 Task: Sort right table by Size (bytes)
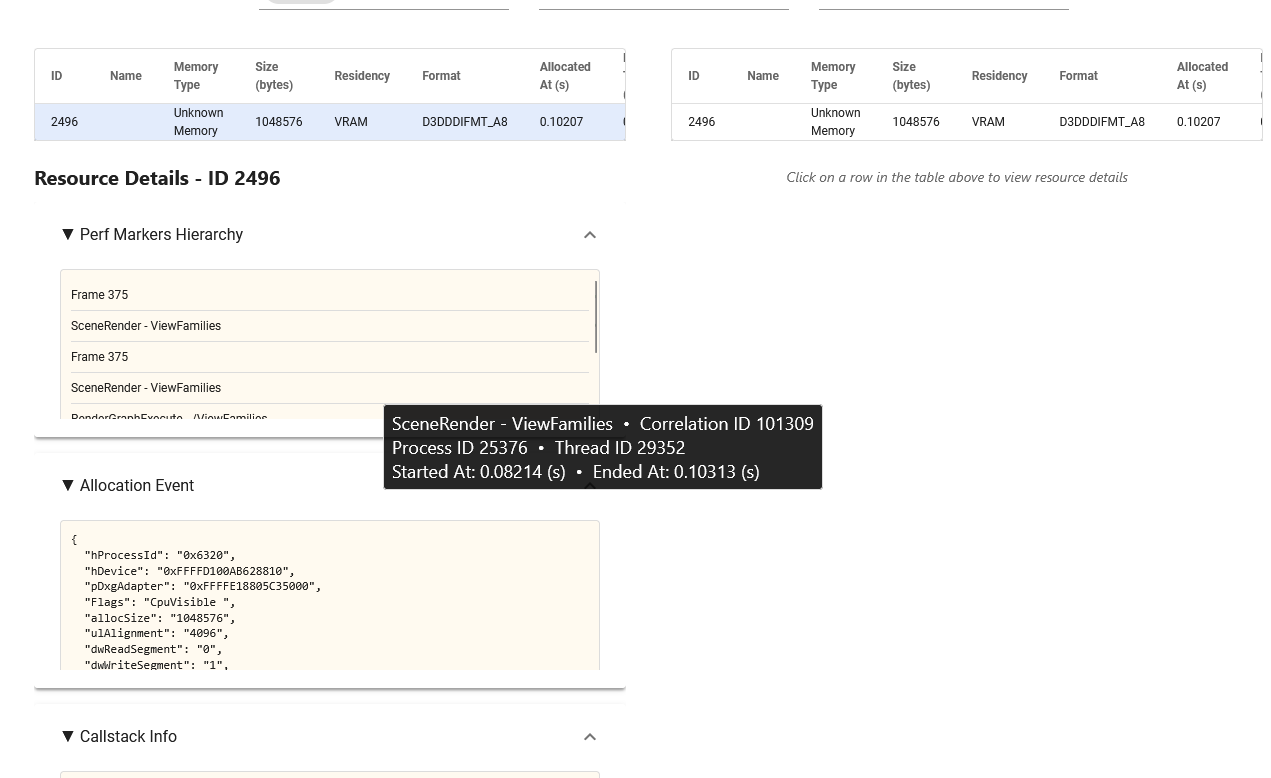911,76
